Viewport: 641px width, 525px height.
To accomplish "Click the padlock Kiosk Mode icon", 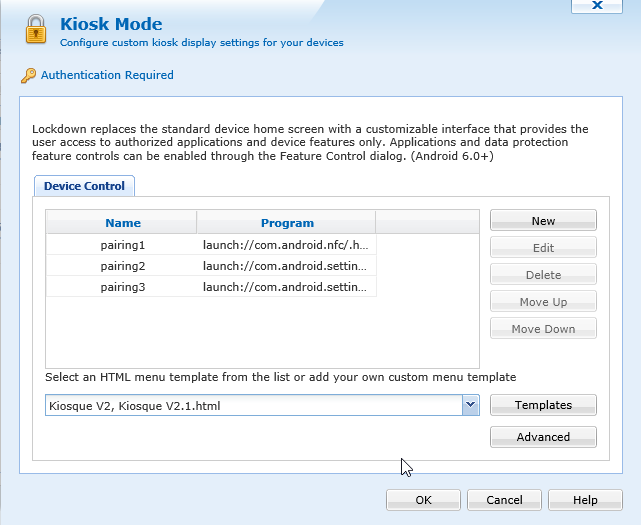I will pos(36,30).
